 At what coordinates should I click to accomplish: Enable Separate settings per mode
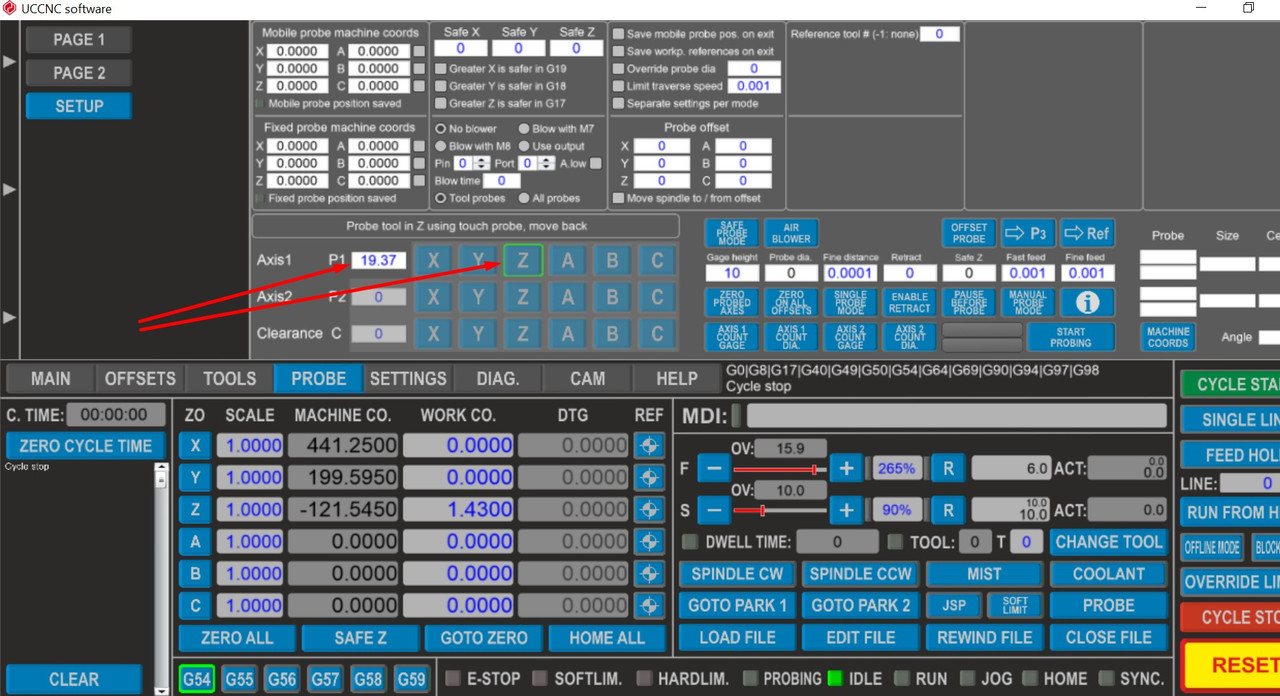(x=618, y=103)
